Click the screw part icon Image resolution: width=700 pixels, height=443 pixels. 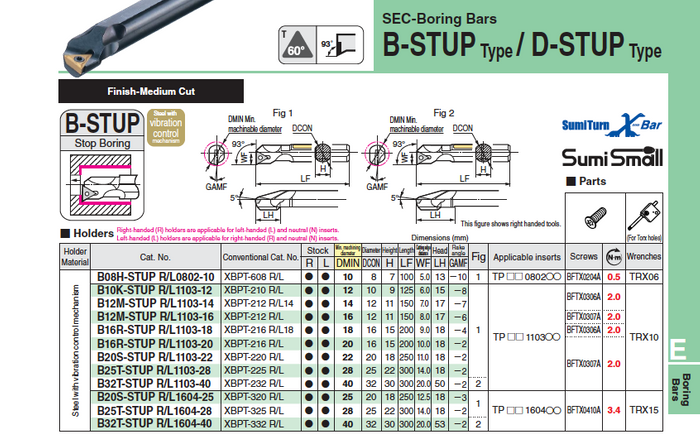pos(596,217)
